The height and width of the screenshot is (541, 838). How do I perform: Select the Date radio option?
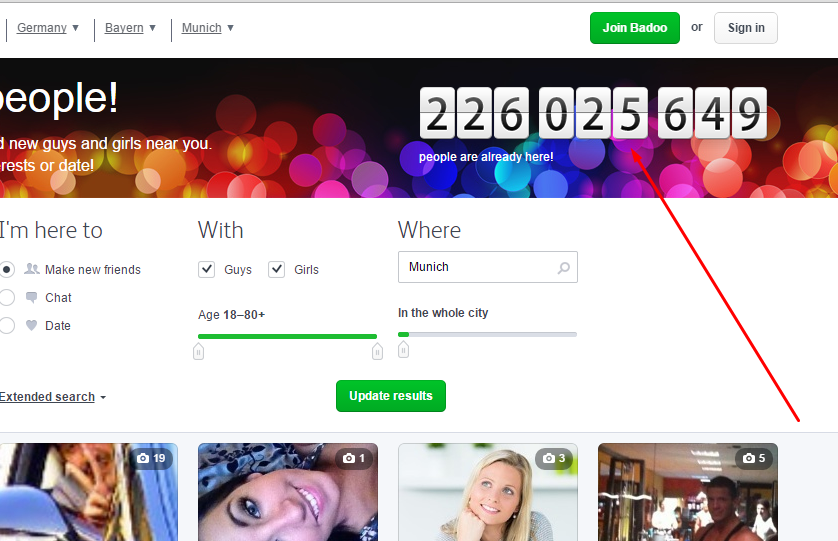coord(7,325)
